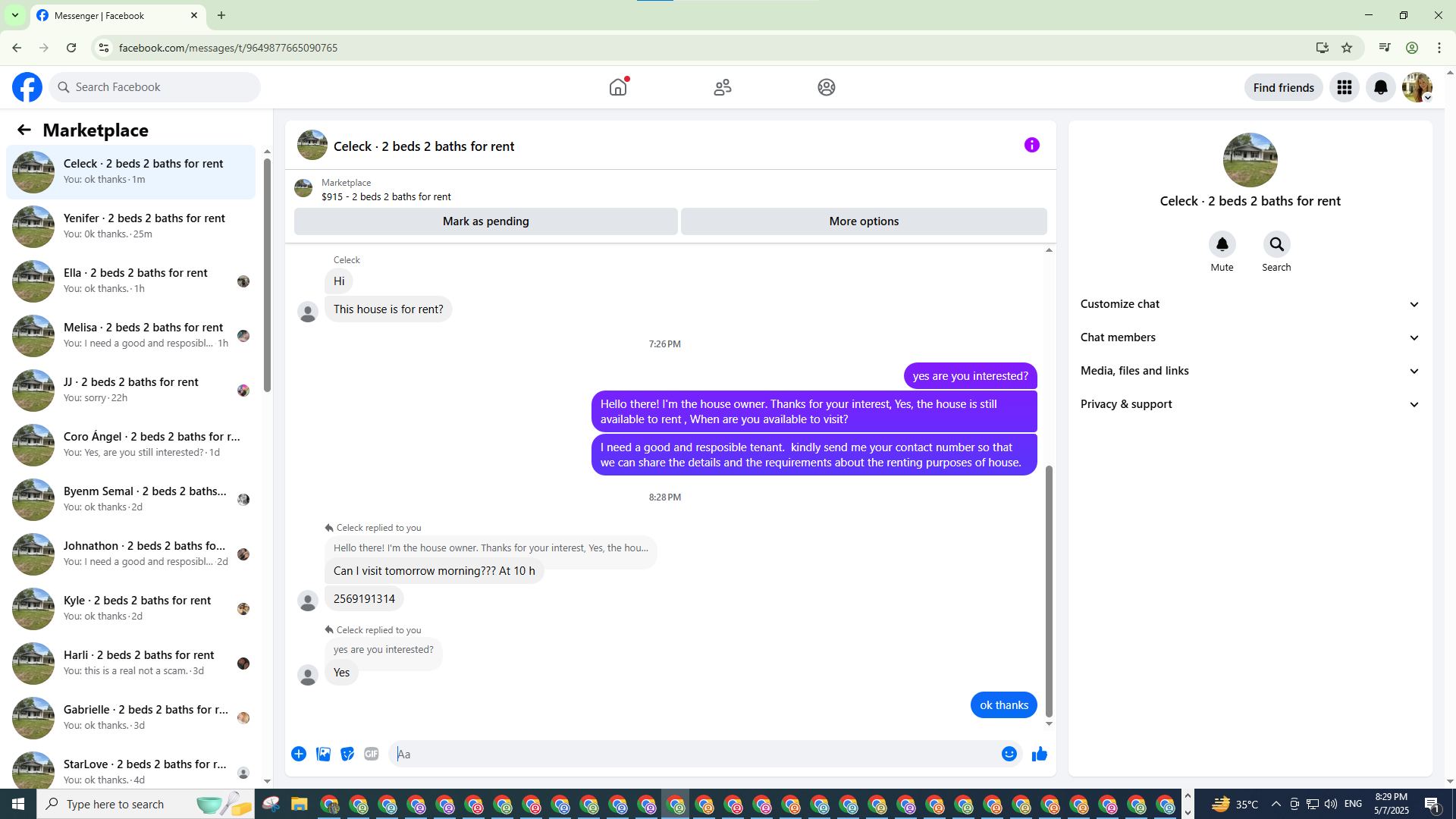
Task: Open the sticker chooser icon
Action: 347,754
